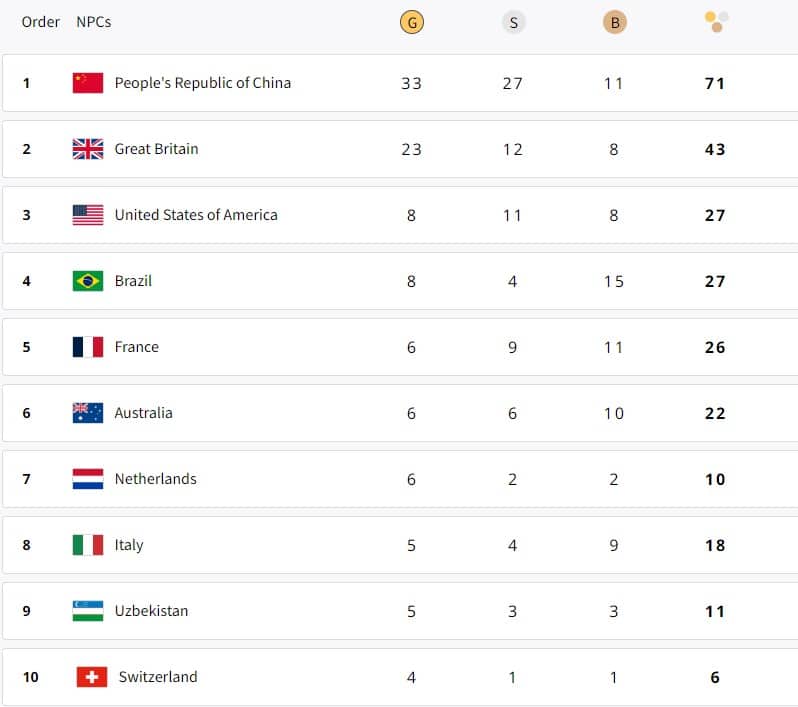Click China's gold count of 33

(411, 83)
